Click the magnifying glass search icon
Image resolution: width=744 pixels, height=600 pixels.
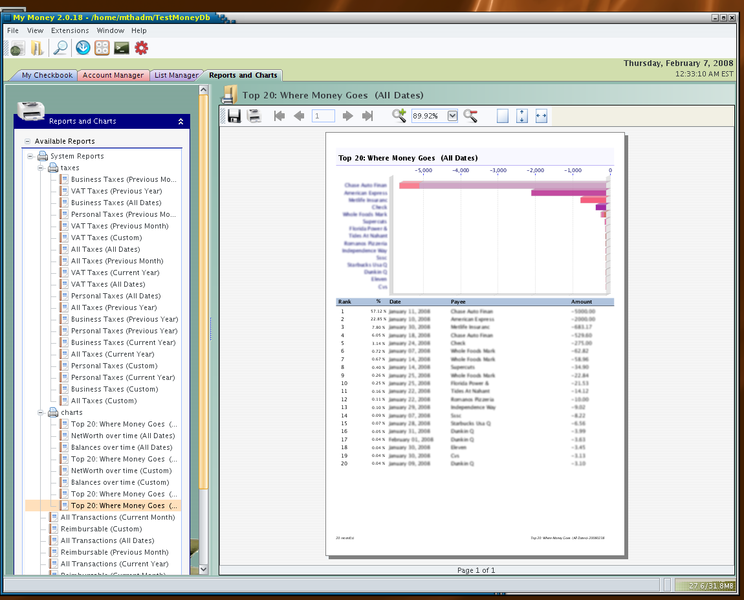(x=60, y=48)
